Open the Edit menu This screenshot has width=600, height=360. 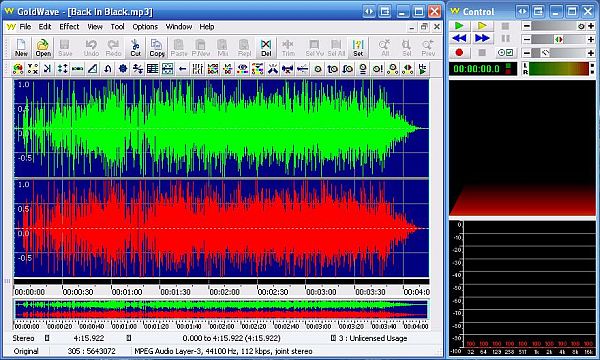(x=45, y=27)
